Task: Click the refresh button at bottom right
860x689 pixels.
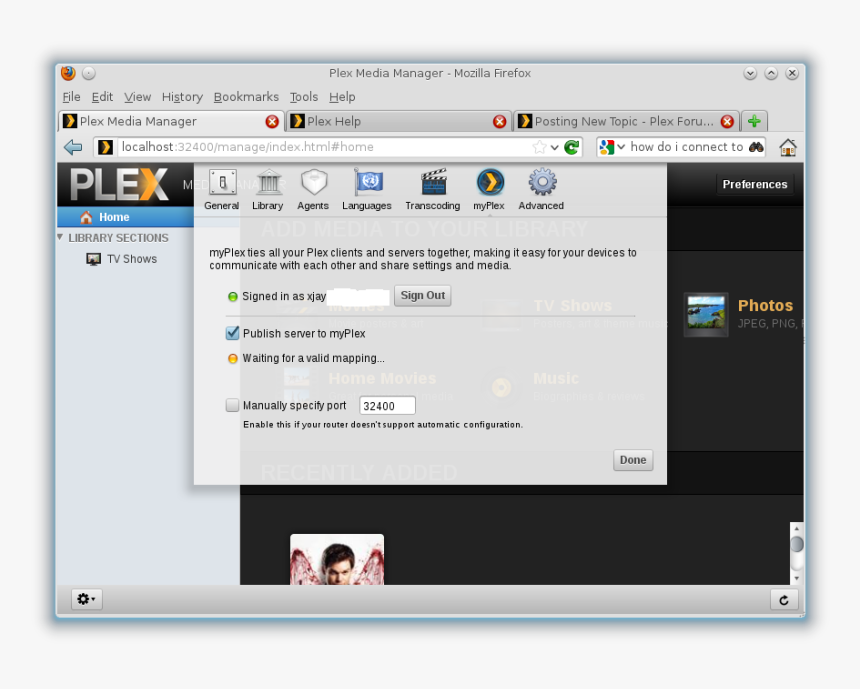Action: coord(783,599)
